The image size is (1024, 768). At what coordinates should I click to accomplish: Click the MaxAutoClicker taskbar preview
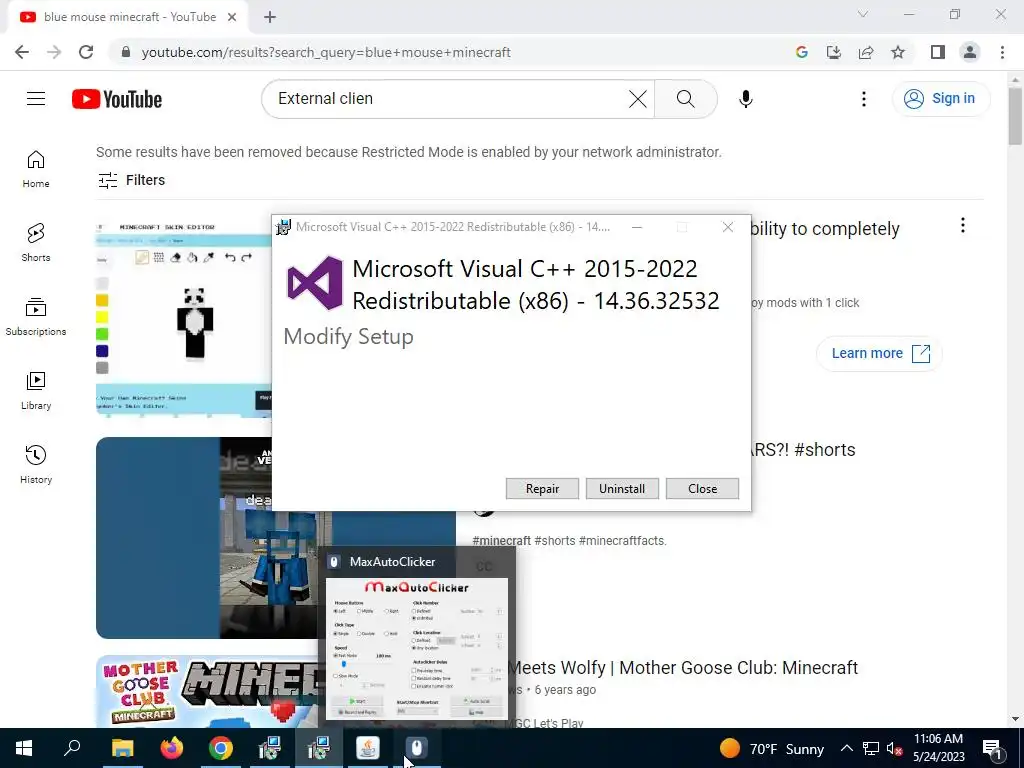[x=417, y=635]
